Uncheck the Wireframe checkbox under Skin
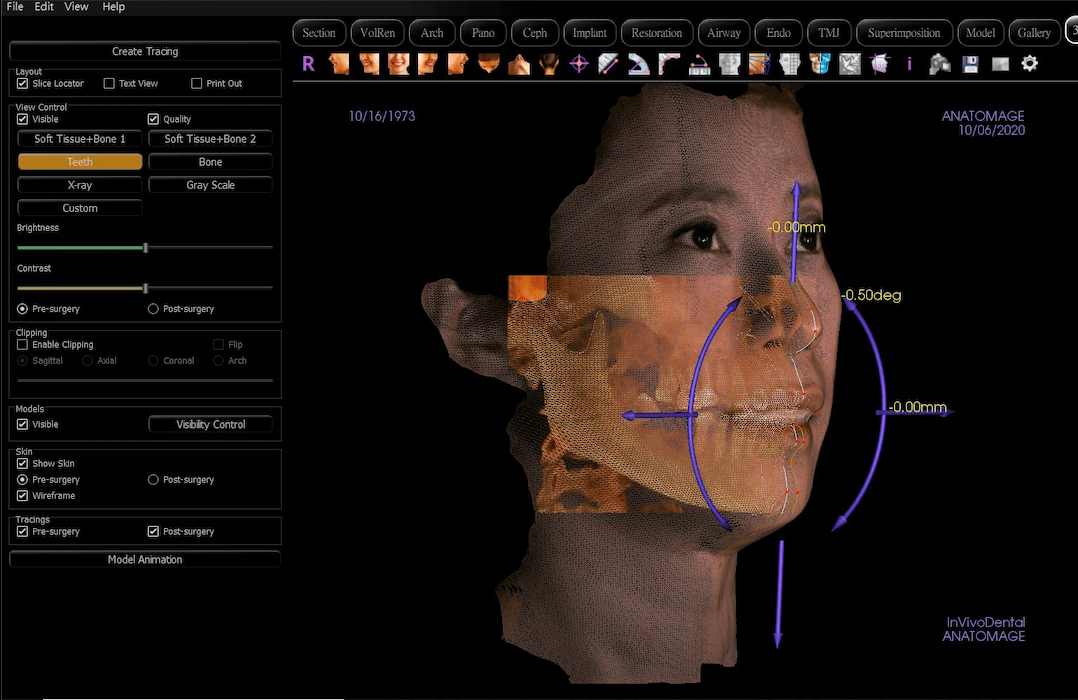 coord(23,496)
